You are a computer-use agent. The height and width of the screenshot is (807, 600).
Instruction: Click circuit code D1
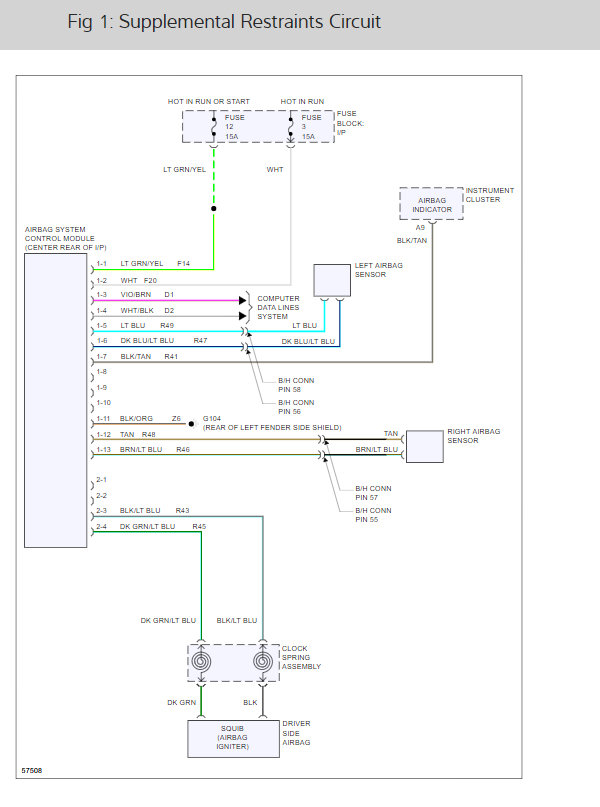click(169, 294)
